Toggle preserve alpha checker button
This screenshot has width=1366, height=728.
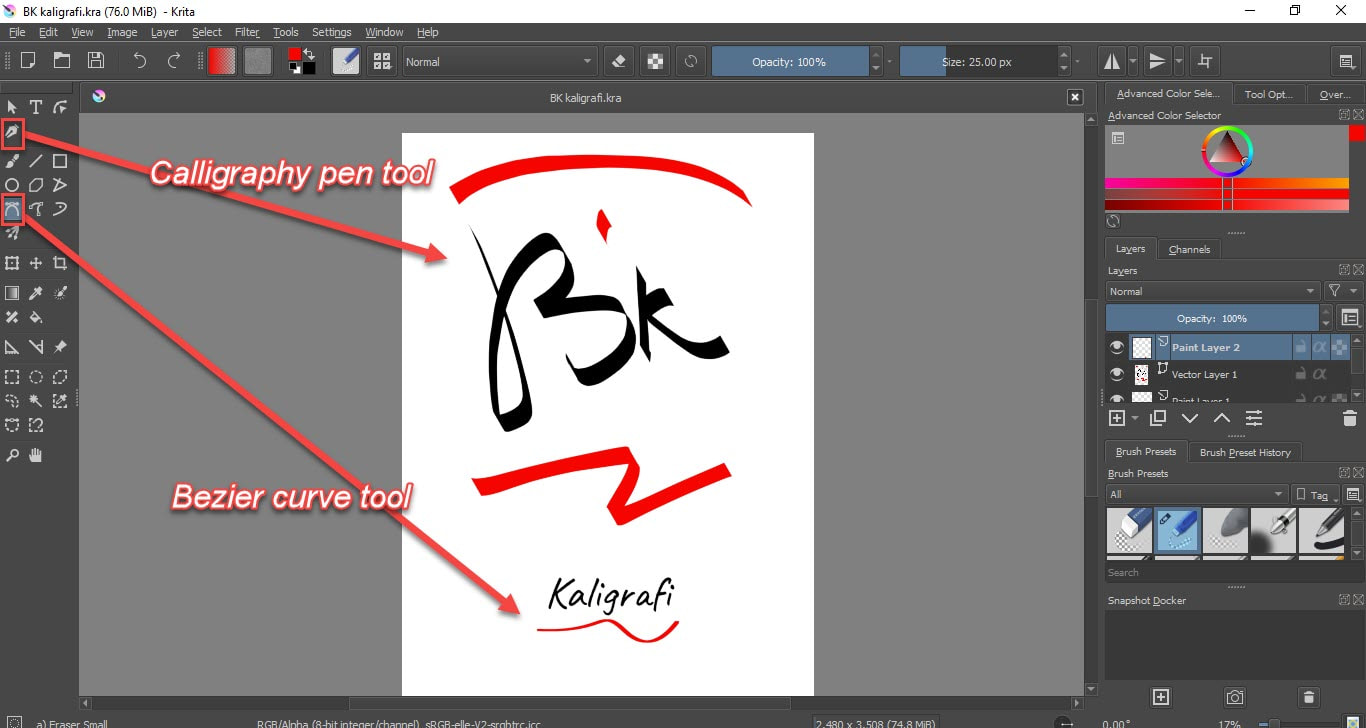pos(655,61)
